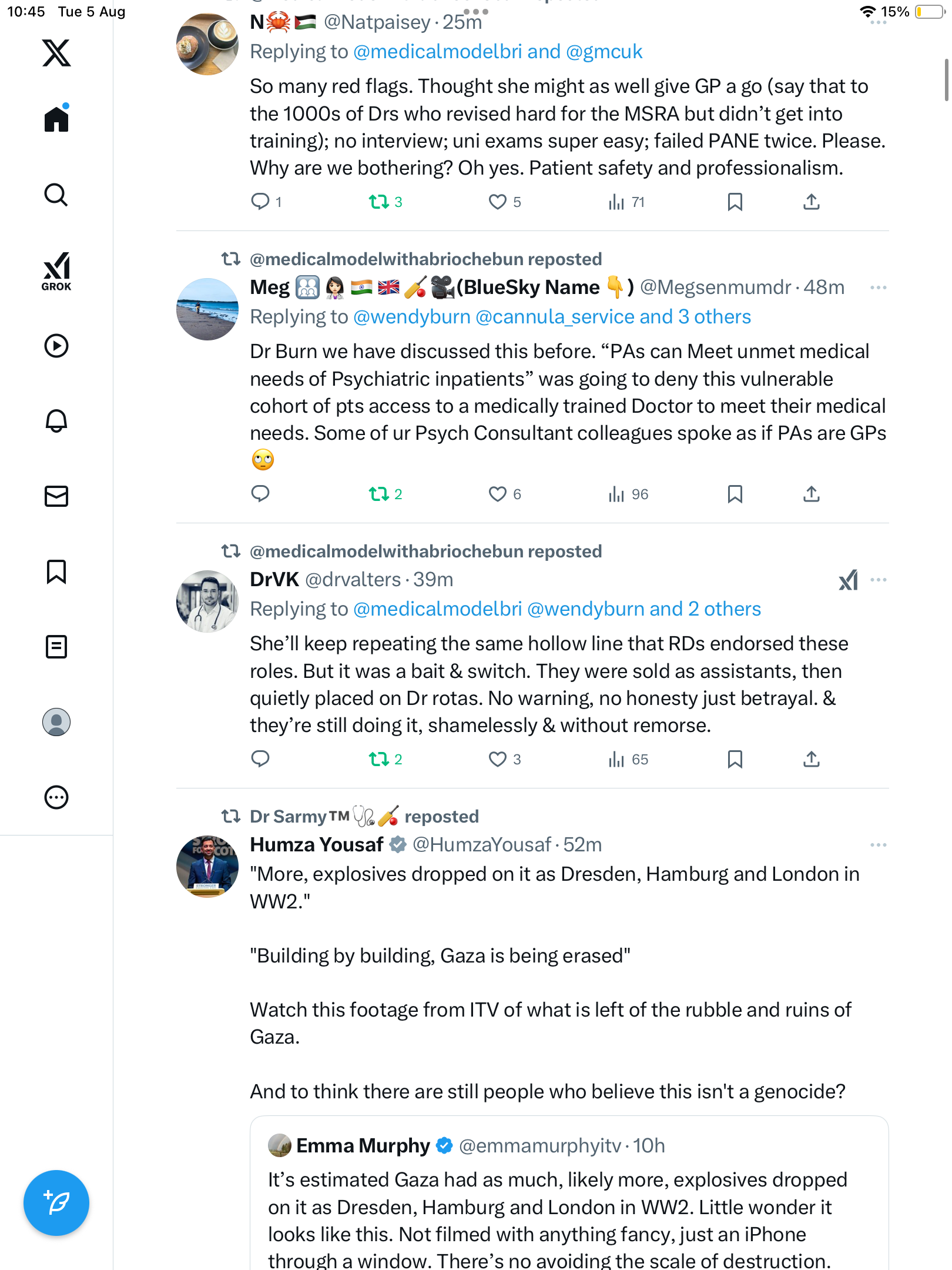The image size is (952, 1270).
Task: Ask Grok about DrVK's post
Action: (x=848, y=580)
